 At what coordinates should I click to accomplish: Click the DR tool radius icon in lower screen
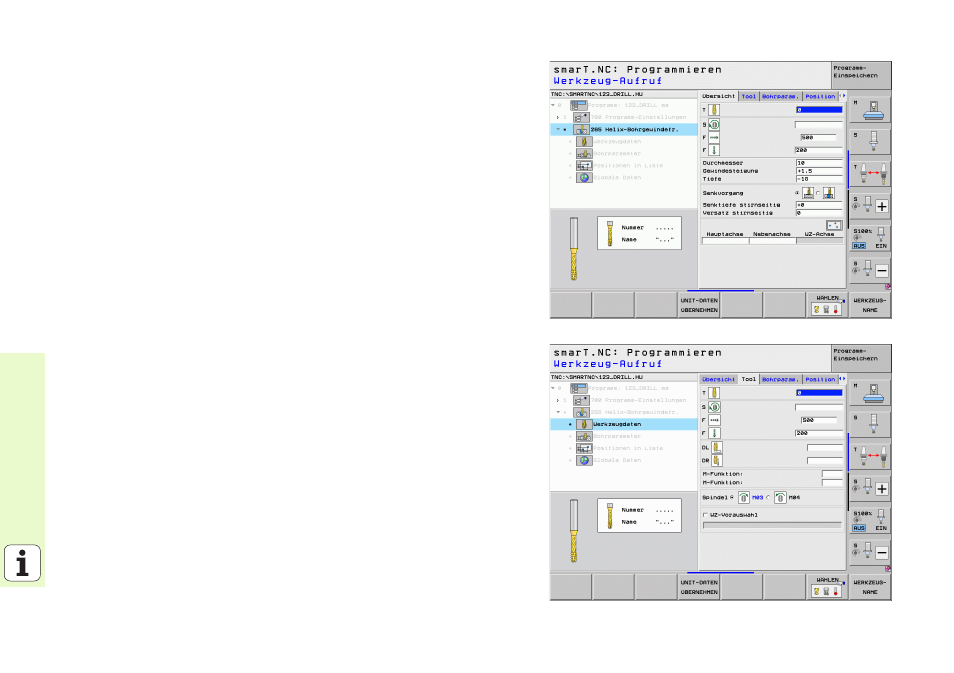717,461
